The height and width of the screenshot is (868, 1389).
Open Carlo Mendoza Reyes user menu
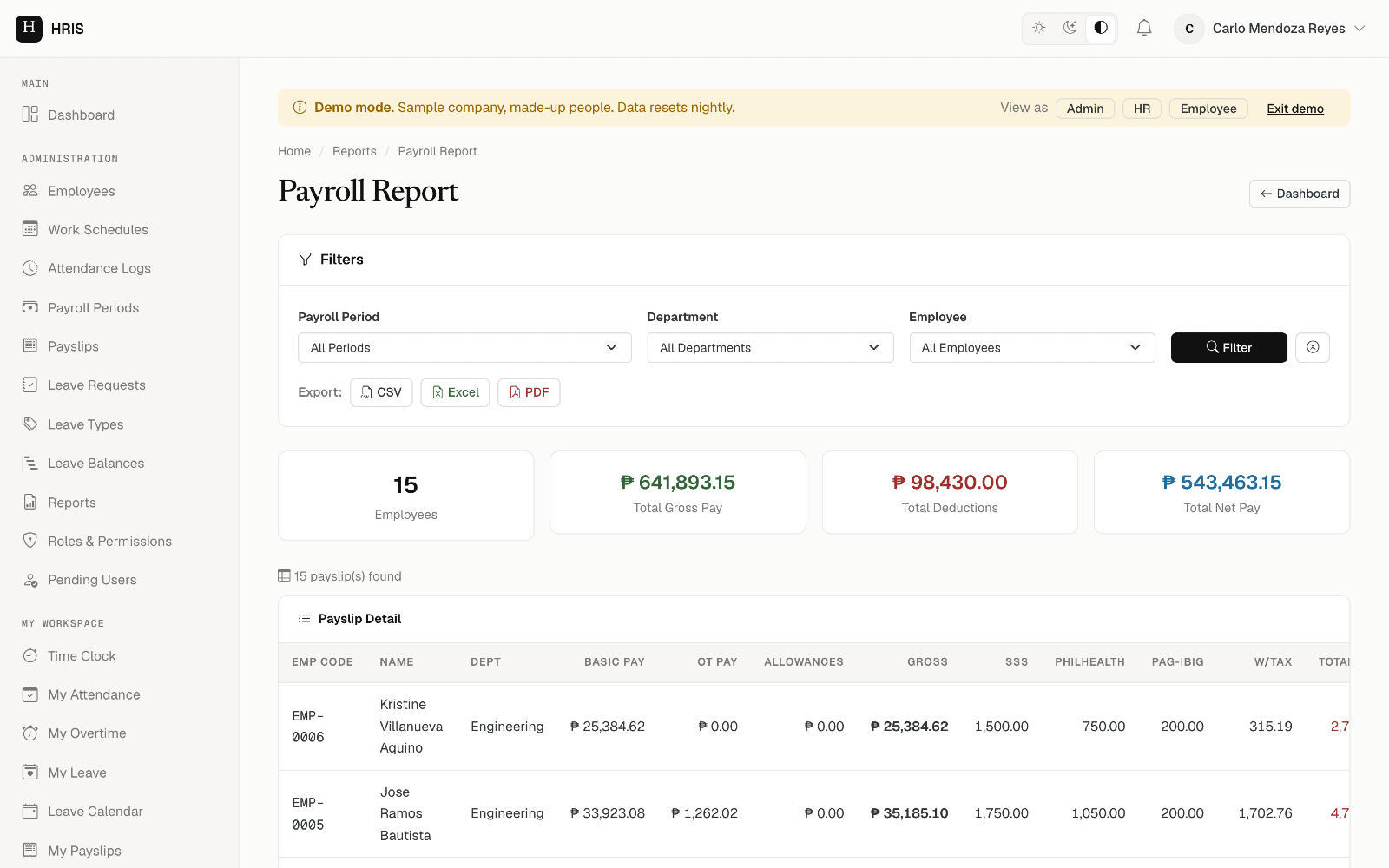click(x=1271, y=29)
